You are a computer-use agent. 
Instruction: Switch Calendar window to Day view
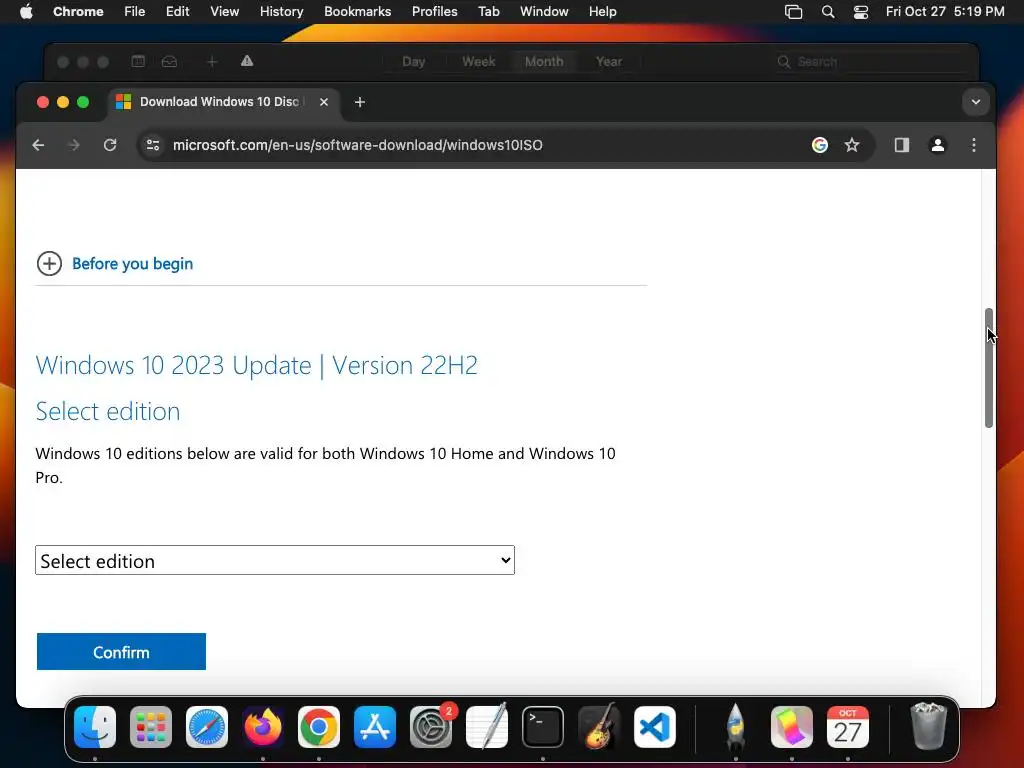click(x=413, y=61)
